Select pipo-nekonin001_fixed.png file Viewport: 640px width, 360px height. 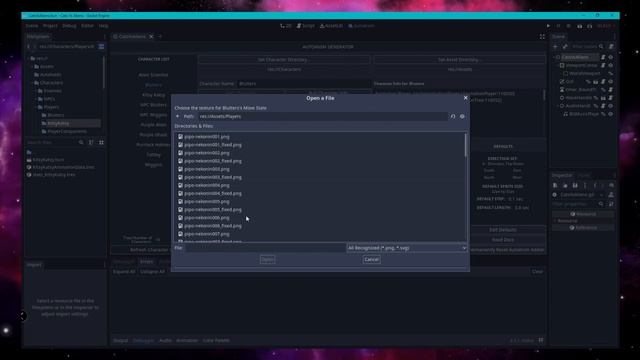[213, 145]
